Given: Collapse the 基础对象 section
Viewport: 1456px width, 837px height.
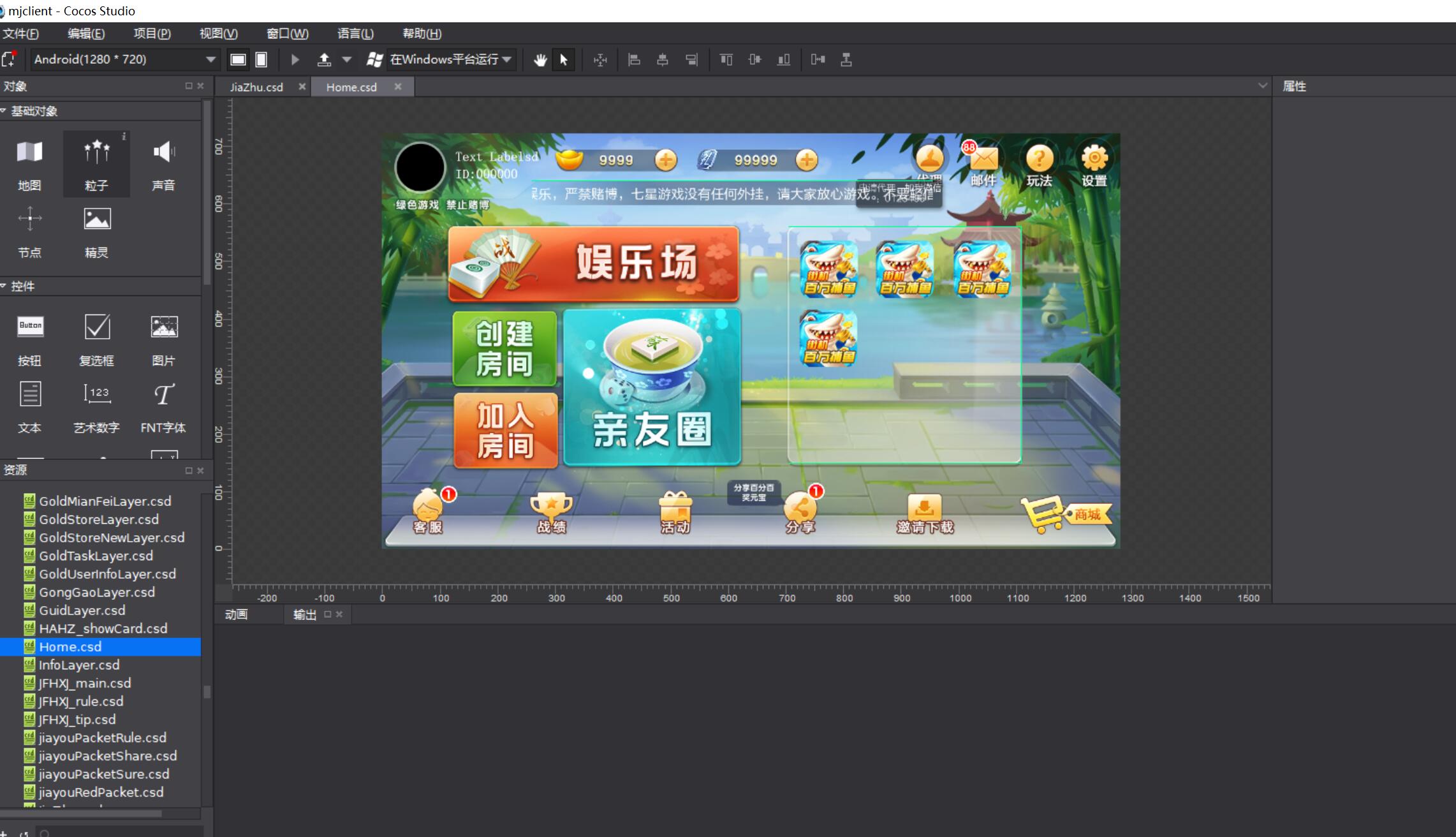Looking at the screenshot, I should [4, 111].
